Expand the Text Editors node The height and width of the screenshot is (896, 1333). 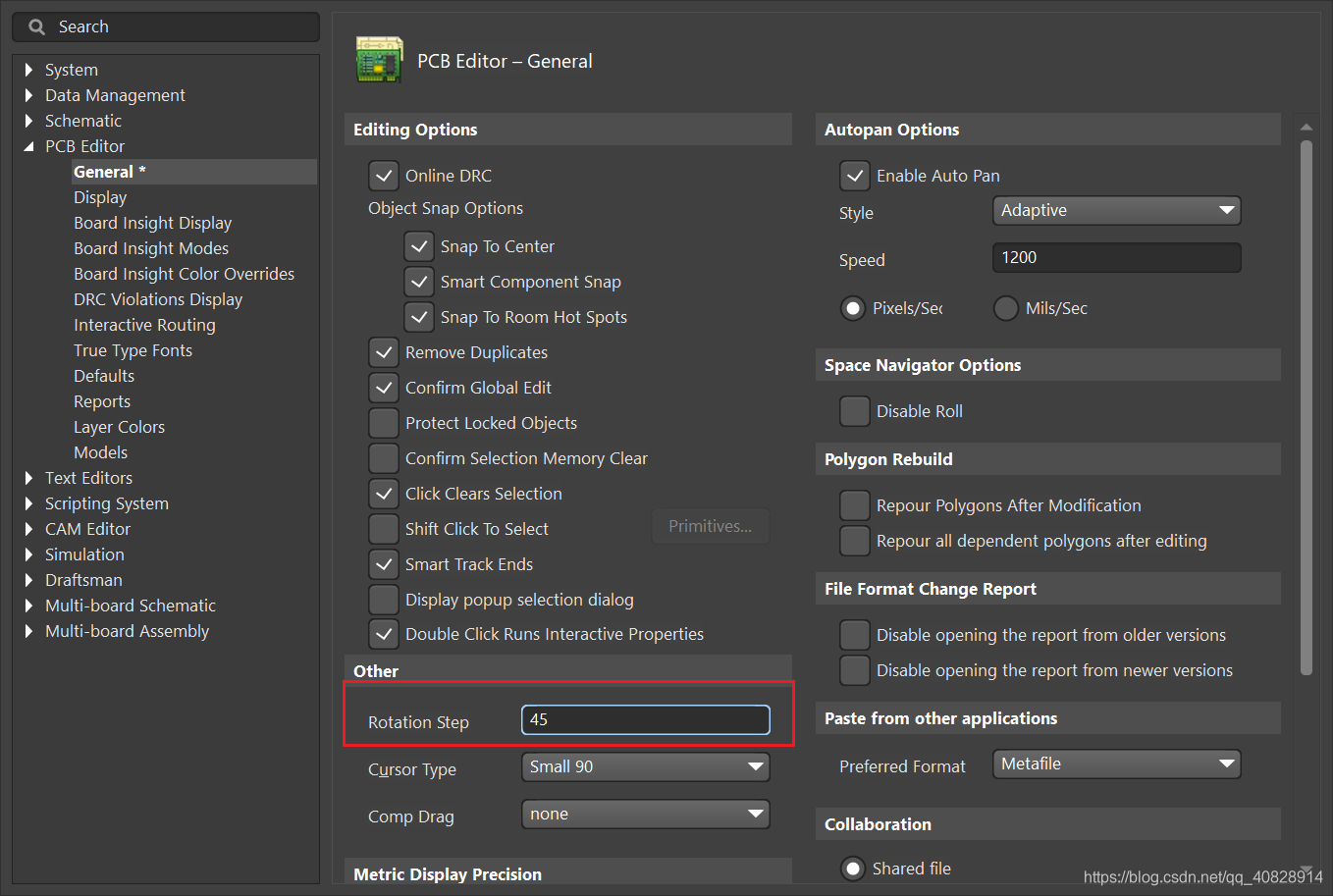(x=29, y=478)
